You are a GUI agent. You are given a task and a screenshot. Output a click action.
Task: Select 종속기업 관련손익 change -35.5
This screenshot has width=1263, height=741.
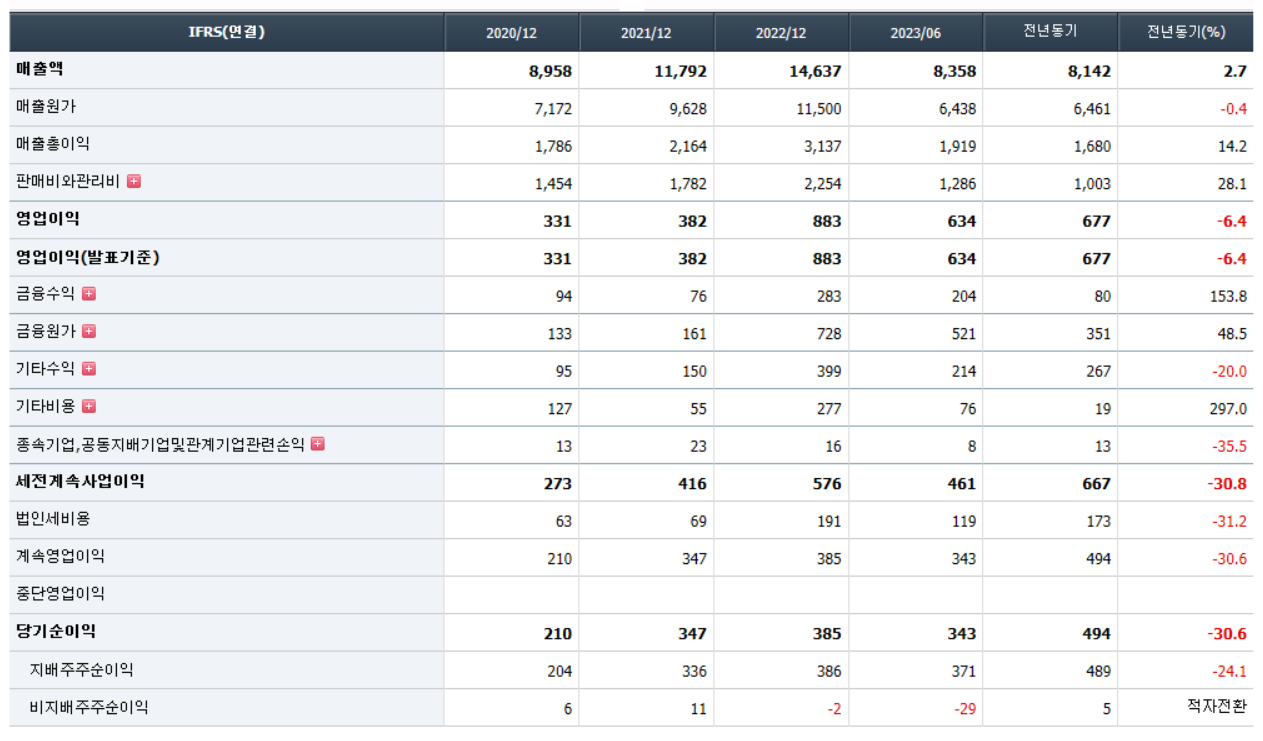(x=1230, y=446)
